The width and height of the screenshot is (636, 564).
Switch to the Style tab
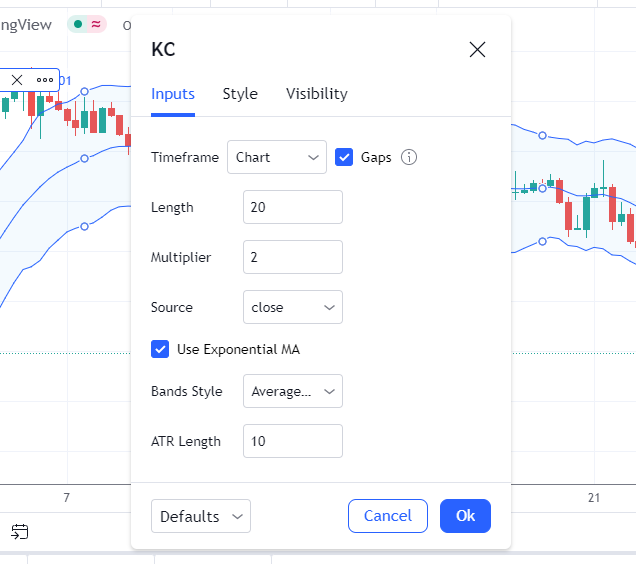[x=240, y=94]
